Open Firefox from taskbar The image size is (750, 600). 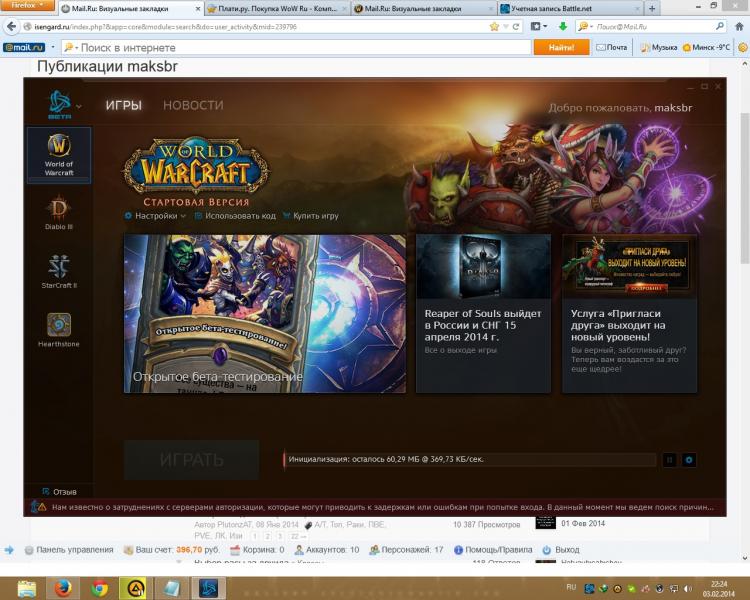click(x=63, y=589)
